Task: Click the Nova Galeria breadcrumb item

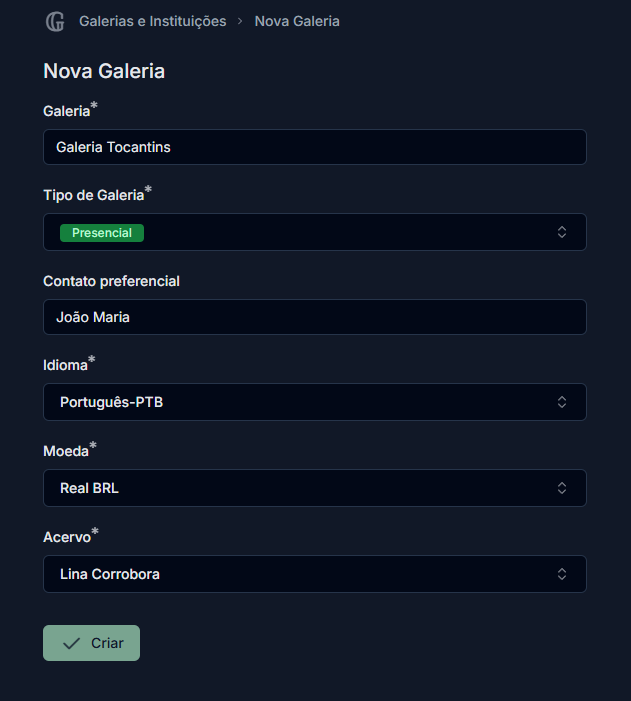Action: [x=297, y=21]
